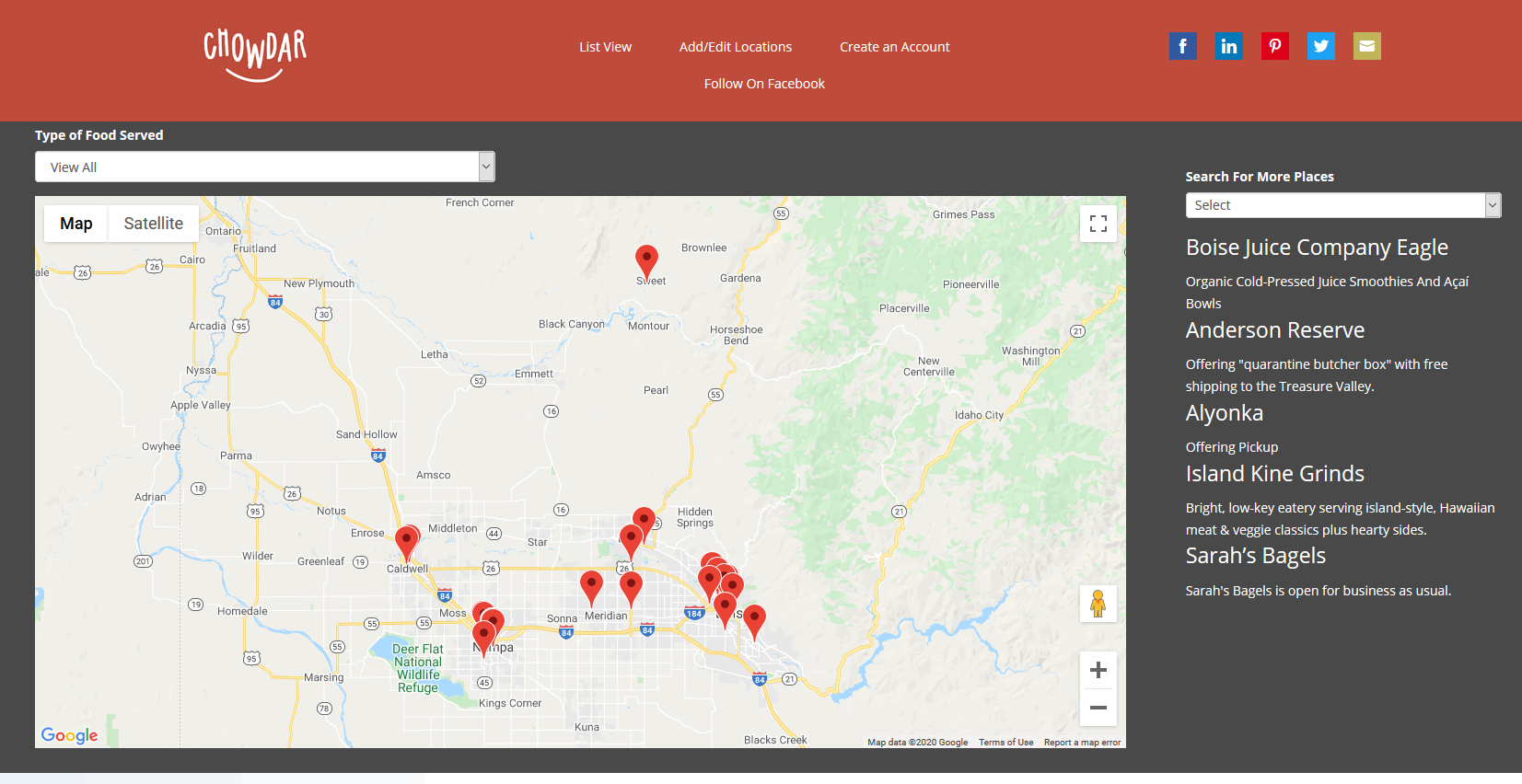The height and width of the screenshot is (784, 1522).
Task: Toggle fullscreen map view
Action: (1098, 224)
